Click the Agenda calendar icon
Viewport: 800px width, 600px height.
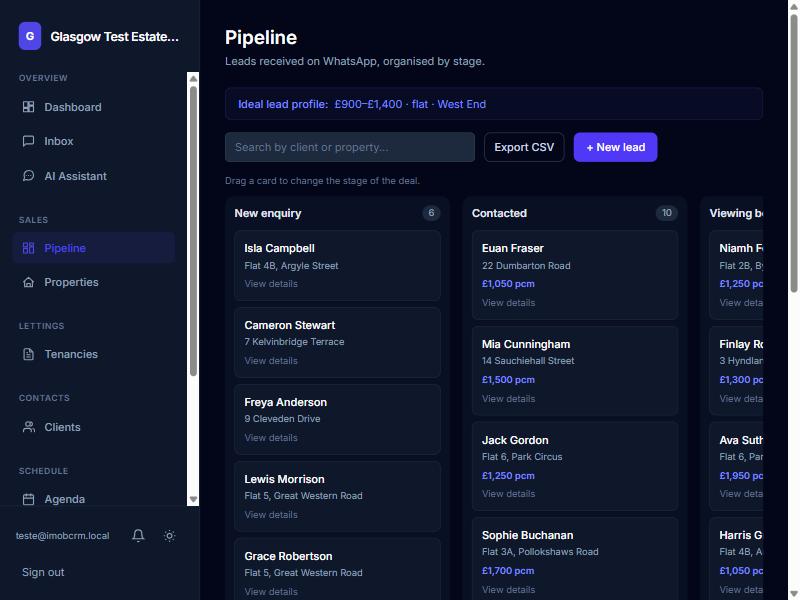[29, 499]
